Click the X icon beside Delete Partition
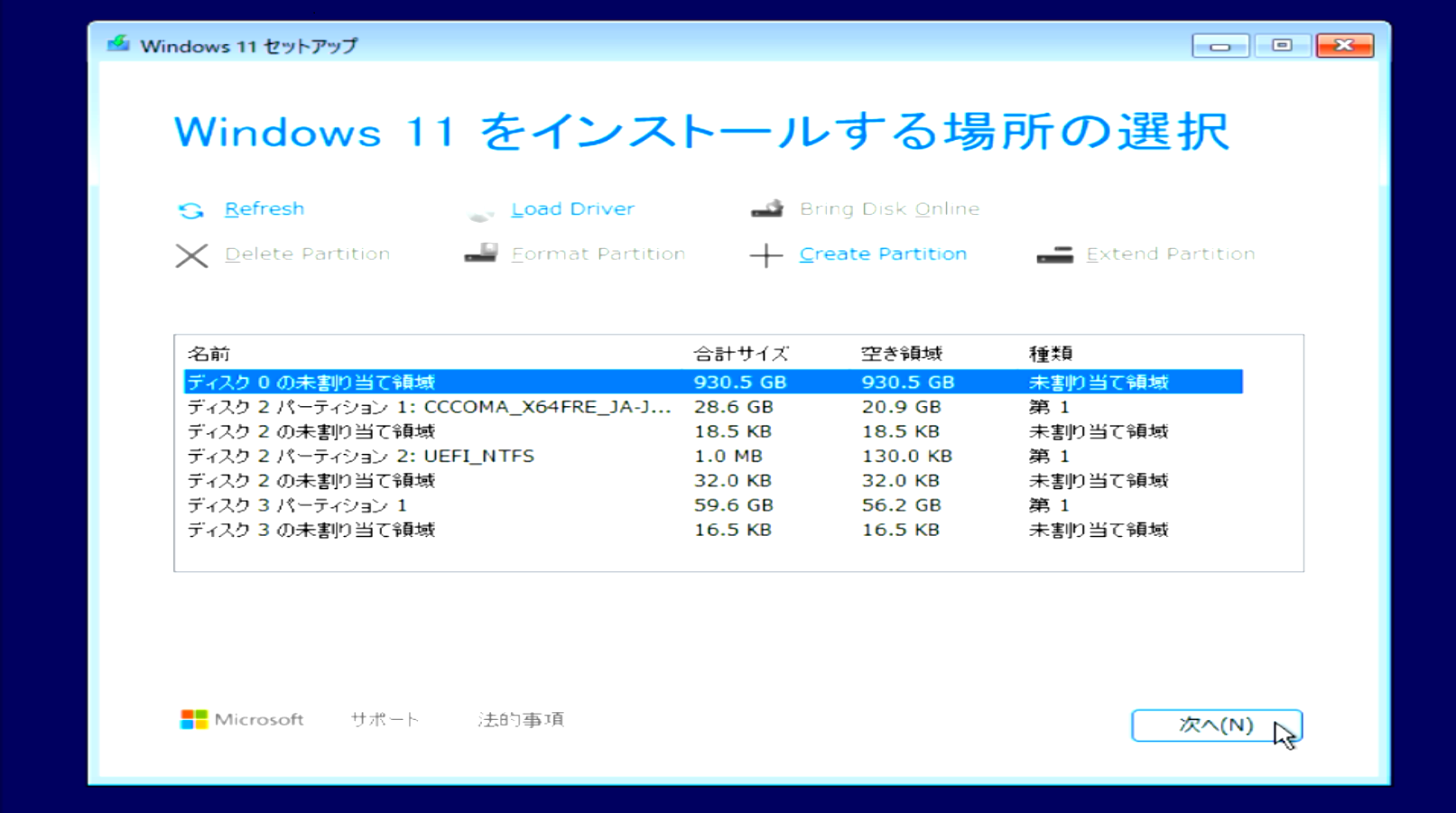The width and height of the screenshot is (1456, 813). pos(191,255)
